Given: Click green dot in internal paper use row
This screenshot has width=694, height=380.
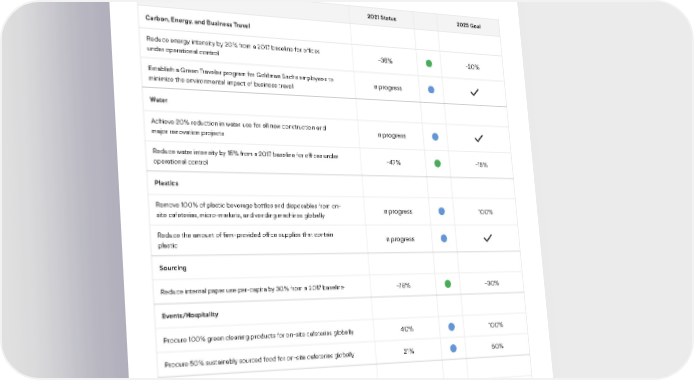Looking at the screenshot, I should pos(447,284).
